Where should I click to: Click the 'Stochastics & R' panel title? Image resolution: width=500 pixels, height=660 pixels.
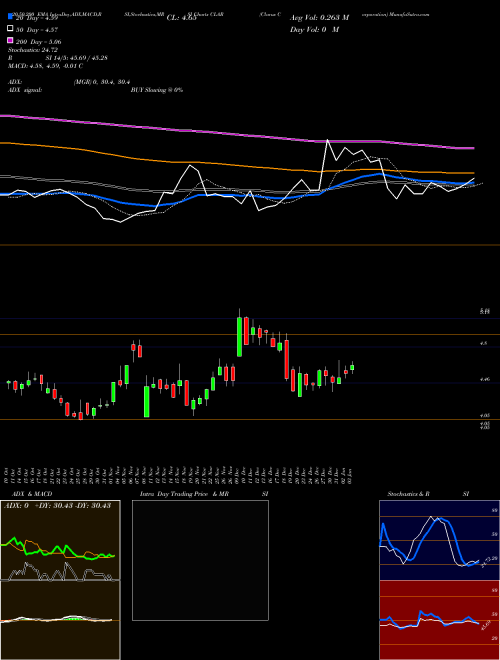pos(408,494)
